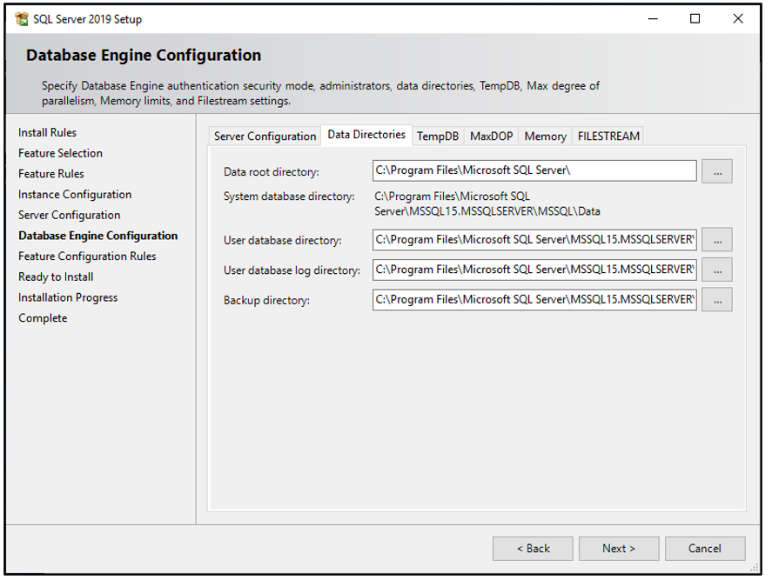Browse for the User database directory
The height and width of the screenshot is (580, 768).
[717, 240]
